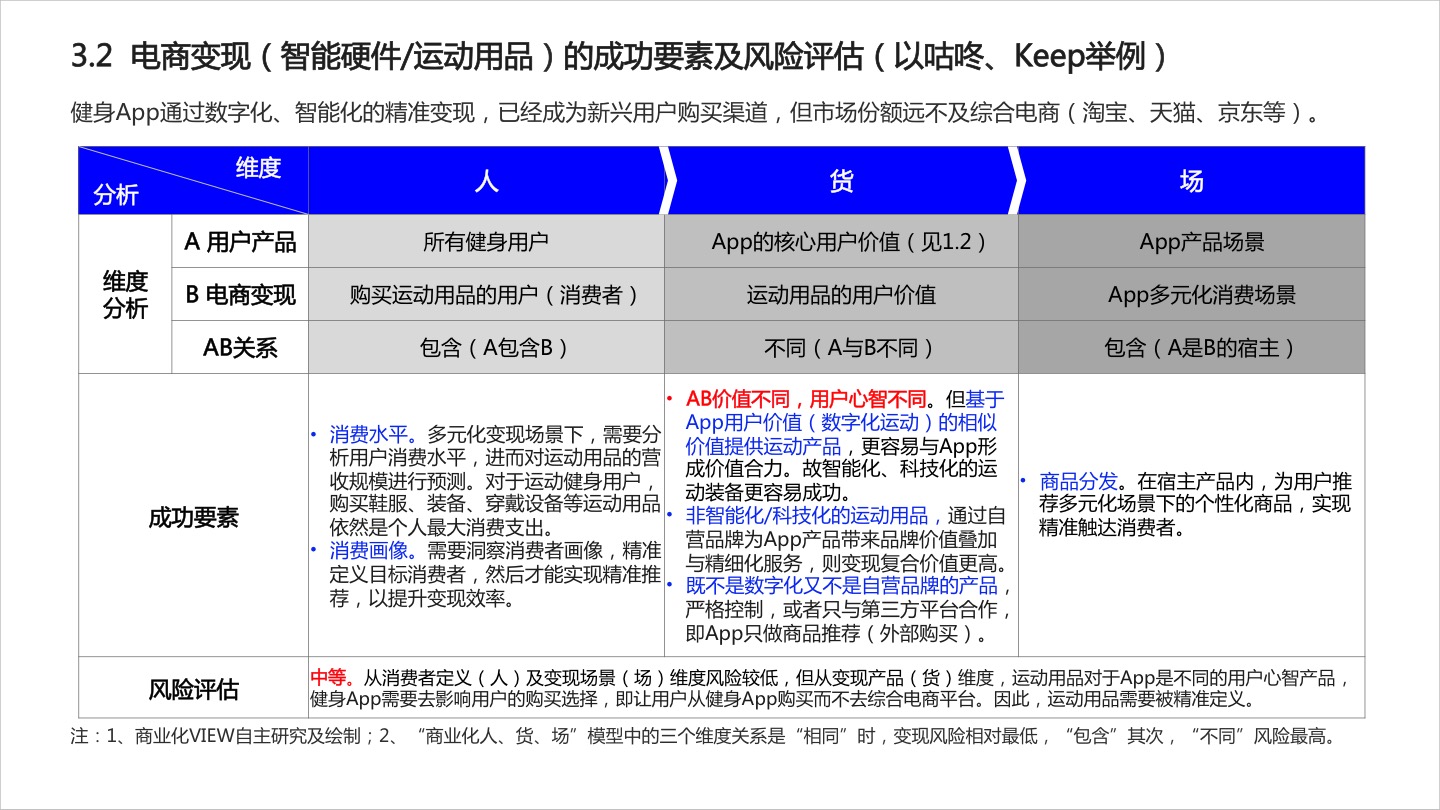This screenshot has height=810, width=1440.
Task: Select the blue header 人
Action: pyautogui.click(x=486, y=181)
